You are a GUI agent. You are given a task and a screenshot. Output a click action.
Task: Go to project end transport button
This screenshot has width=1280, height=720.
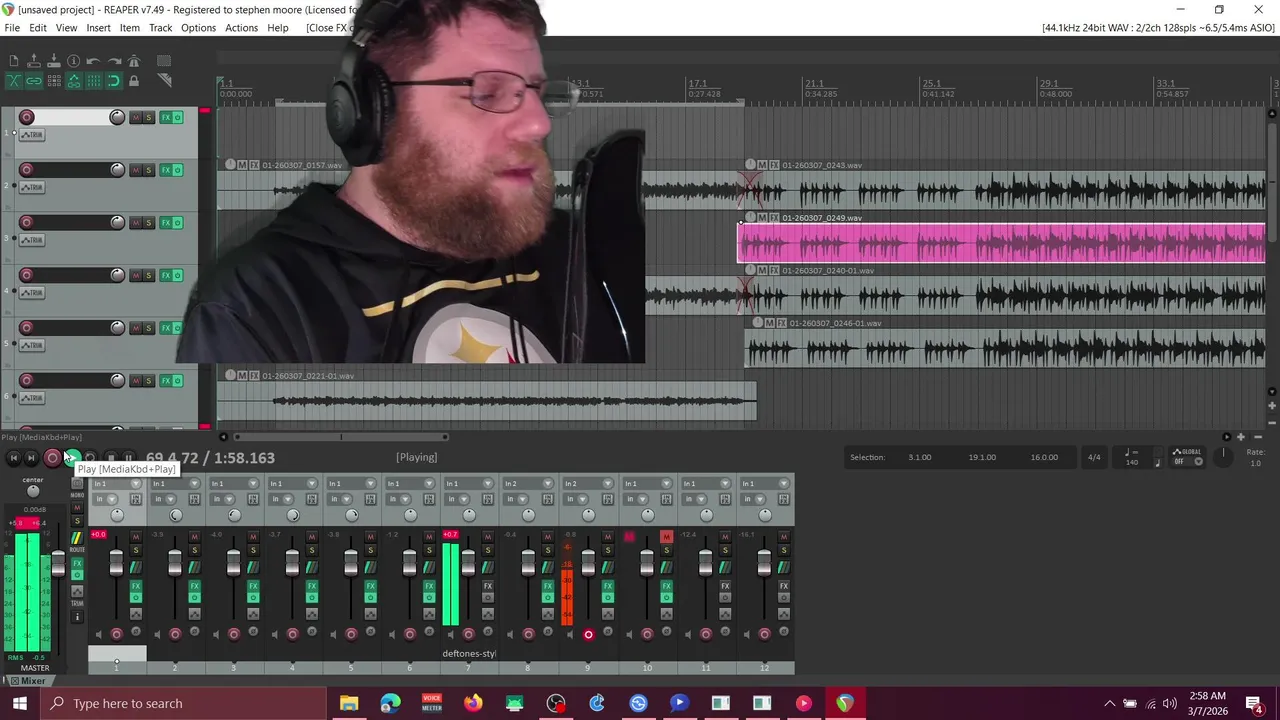coord(31,458)
